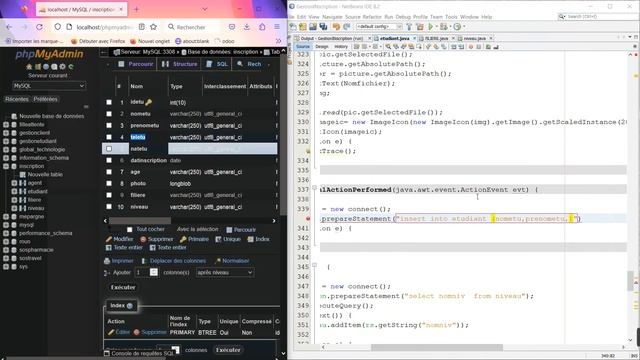The width and height of the screenshot is (640, 360).
Task: Switch to the Design view tab
Action: click(x=322, y=47)
